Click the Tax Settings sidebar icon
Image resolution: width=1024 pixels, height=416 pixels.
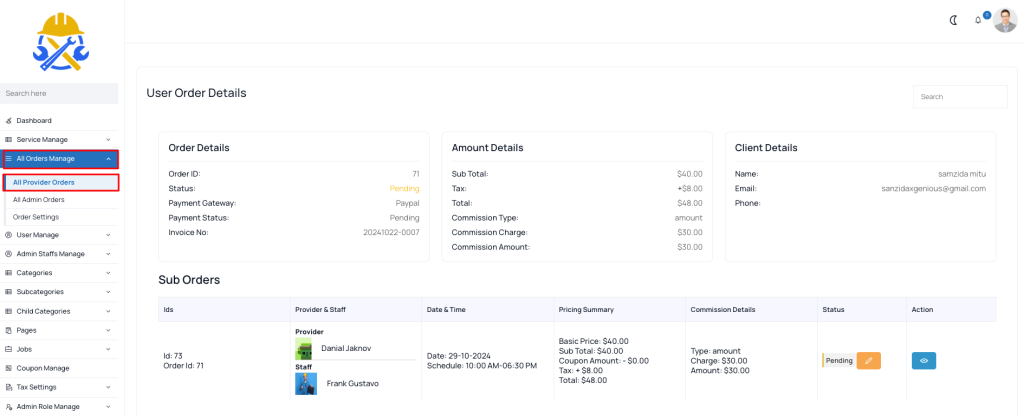click(x=8, y=387)
